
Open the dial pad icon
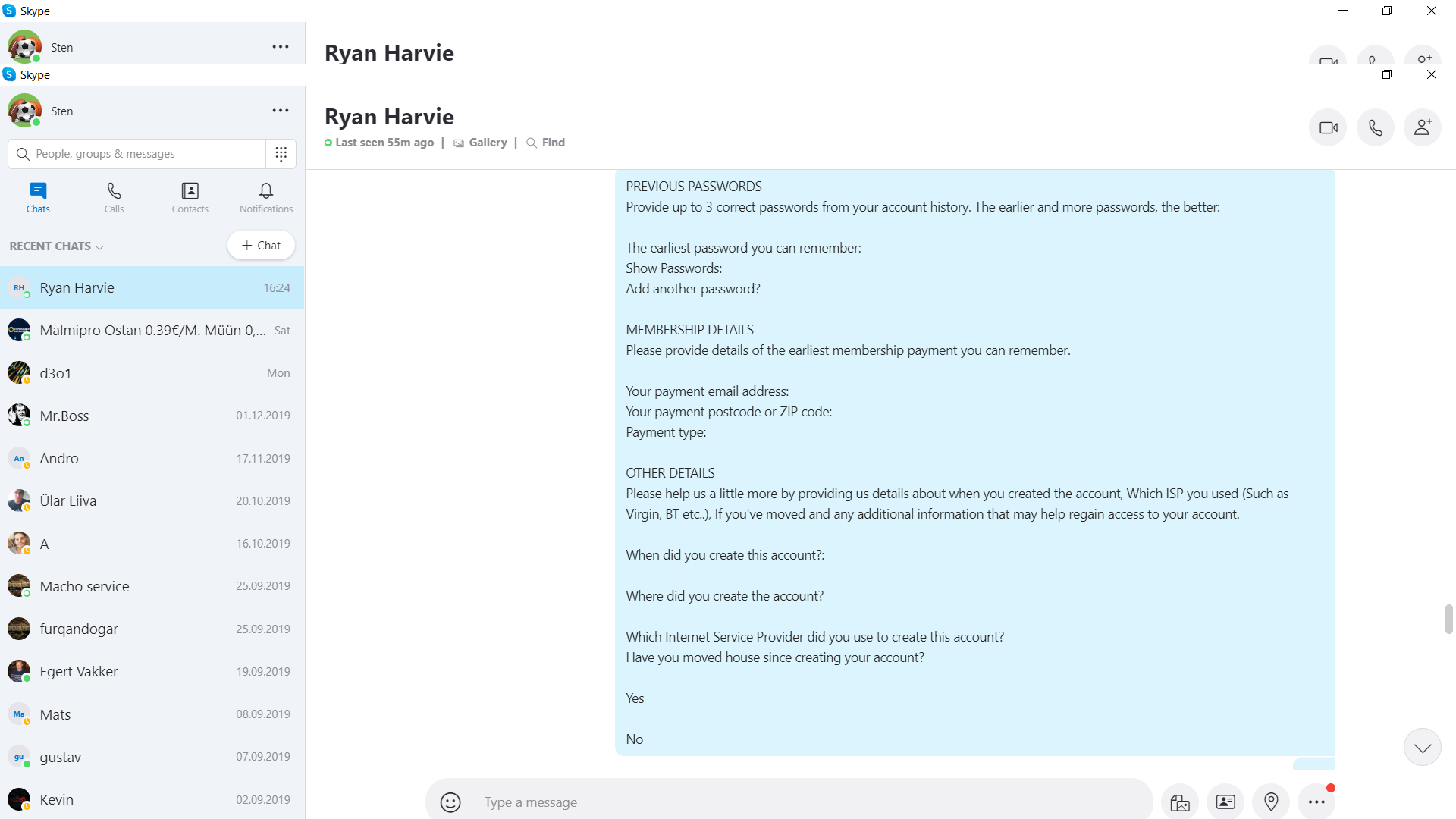point(281,154)
